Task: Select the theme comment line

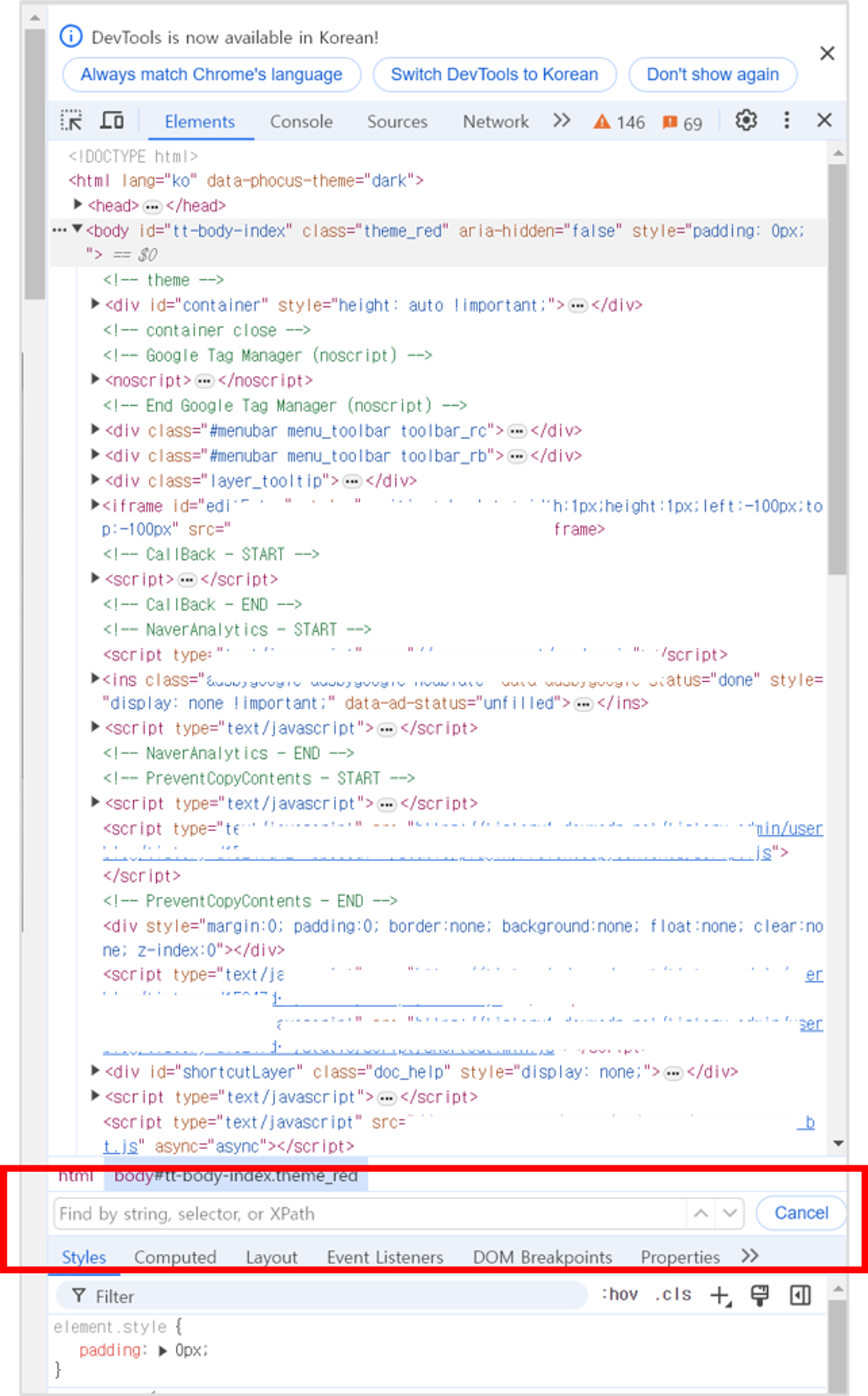Action: coord(164,280)
